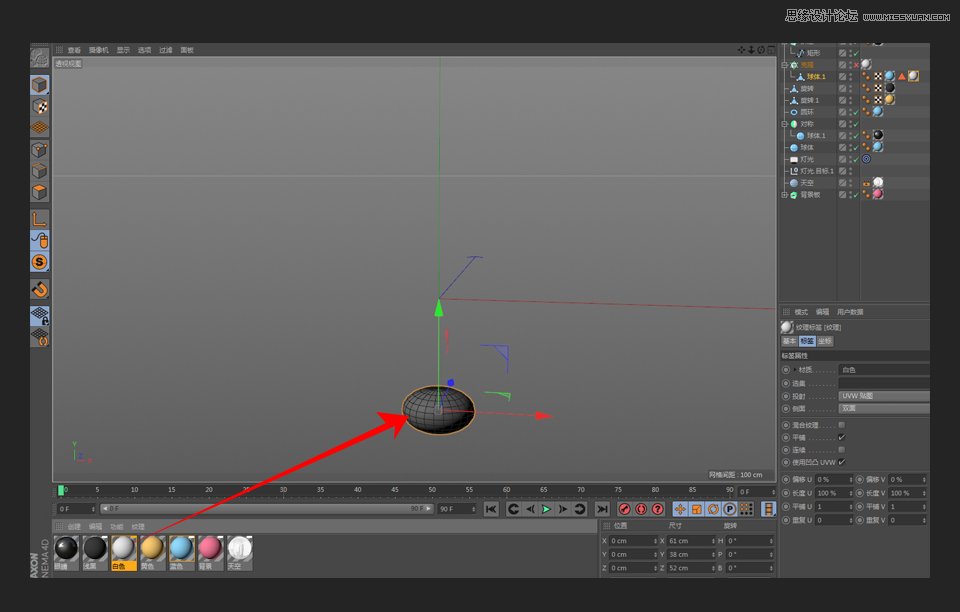
Task: Click the 基本 tab button
Action: (x=789, y=341)
